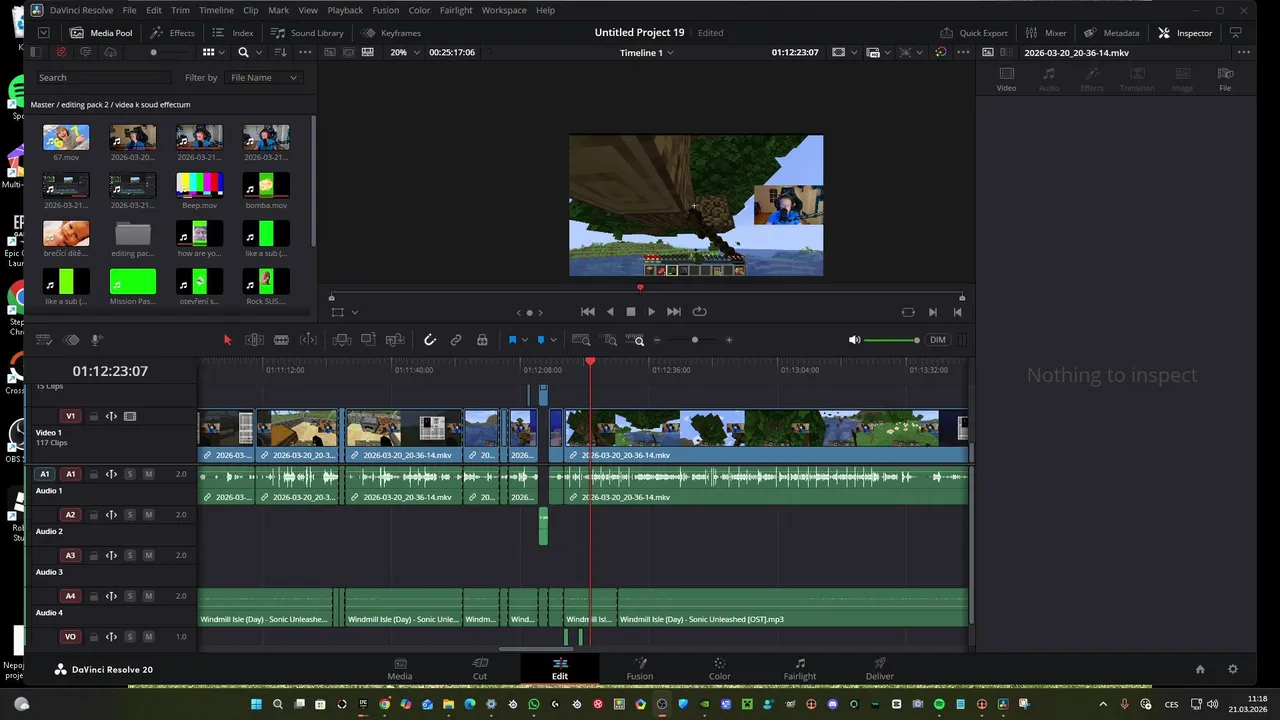1280x720 pixels.
Task: Open the Metadata panel
Action: 1112,33
